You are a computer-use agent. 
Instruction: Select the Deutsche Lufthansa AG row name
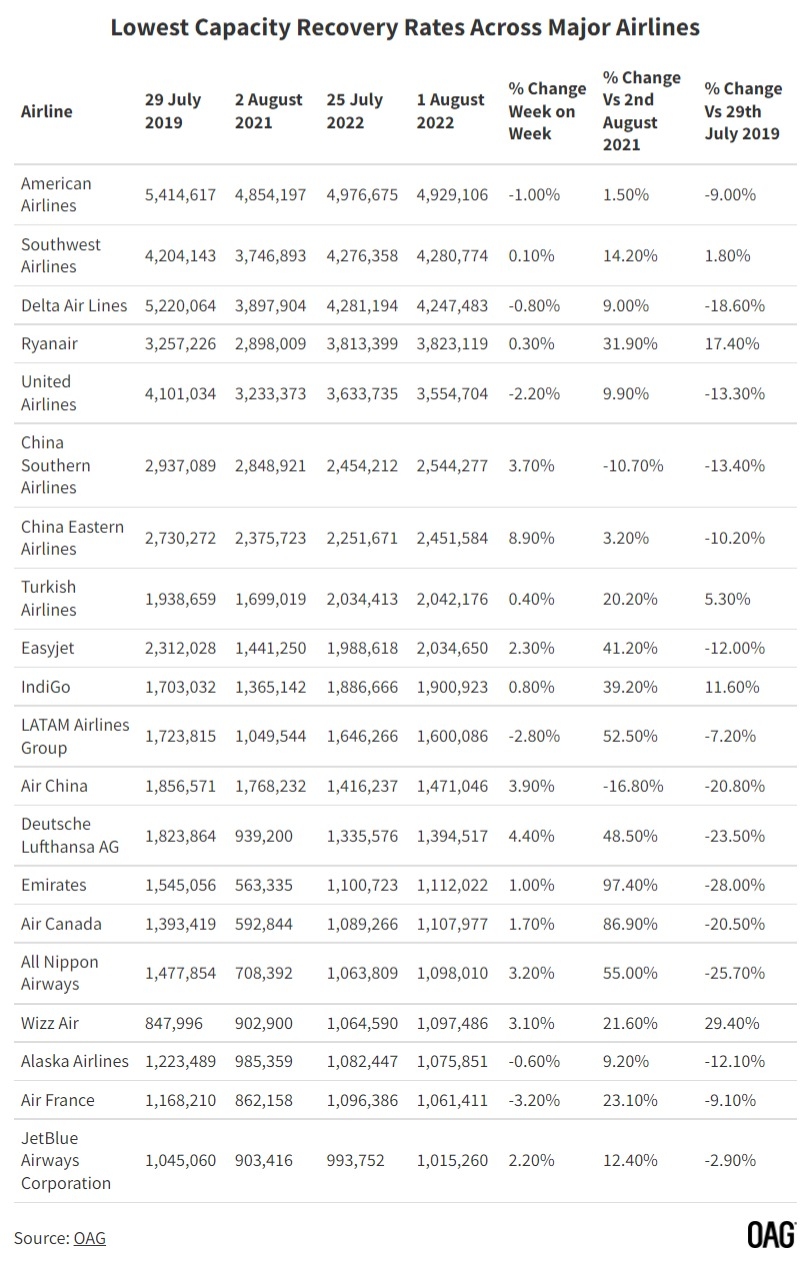click(70, 835)
